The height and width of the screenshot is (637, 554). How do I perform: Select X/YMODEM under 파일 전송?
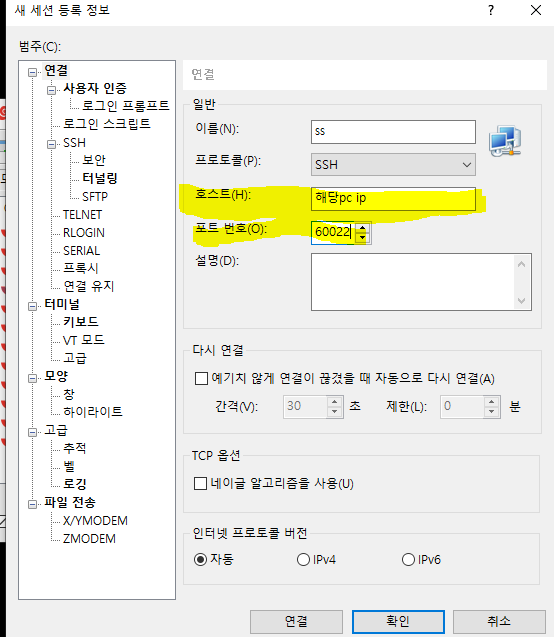click(x=95, y=520)
